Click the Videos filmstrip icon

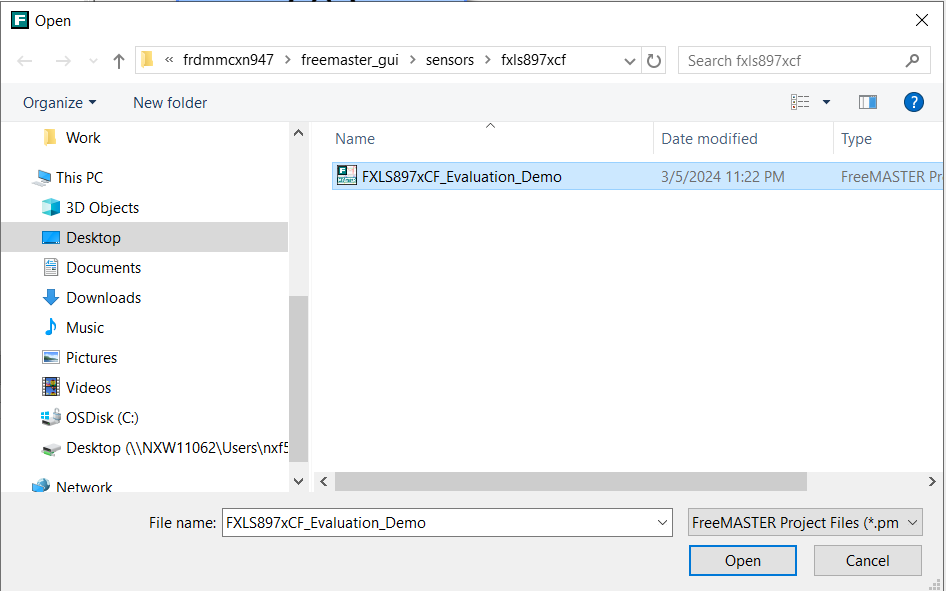pyautogui.click(x=51, y=387)
